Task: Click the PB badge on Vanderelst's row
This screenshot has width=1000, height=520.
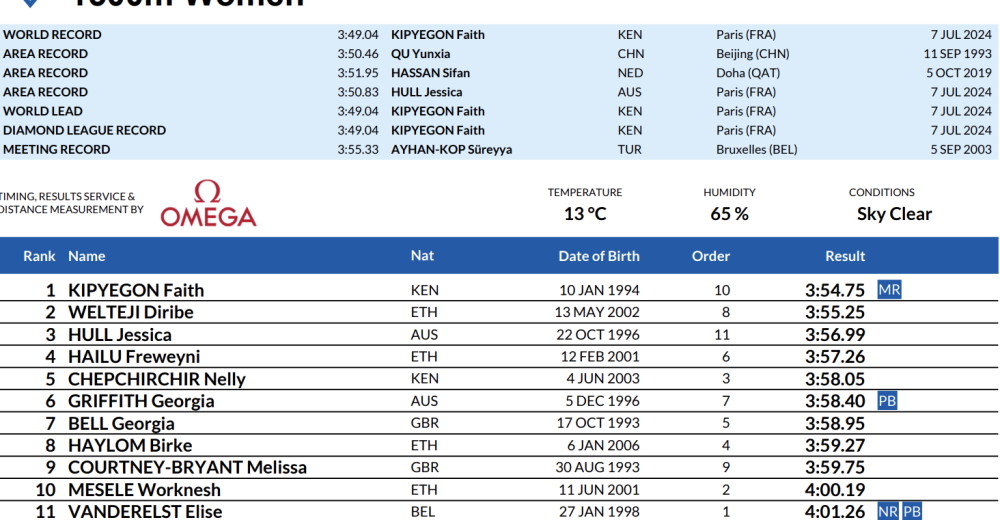Action: point(912,512)
